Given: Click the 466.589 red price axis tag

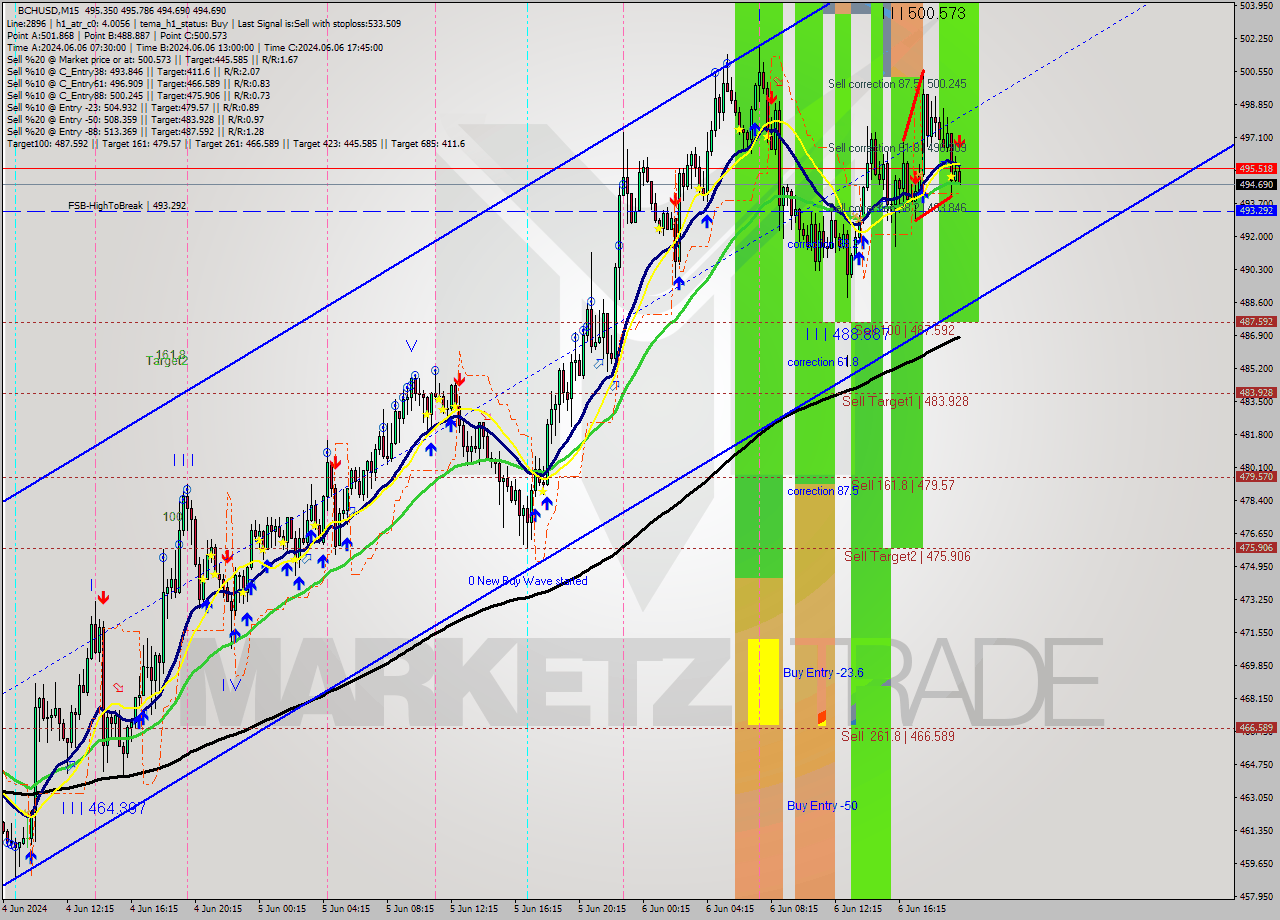Looking at the screenshot, I should coord(1256,728).
